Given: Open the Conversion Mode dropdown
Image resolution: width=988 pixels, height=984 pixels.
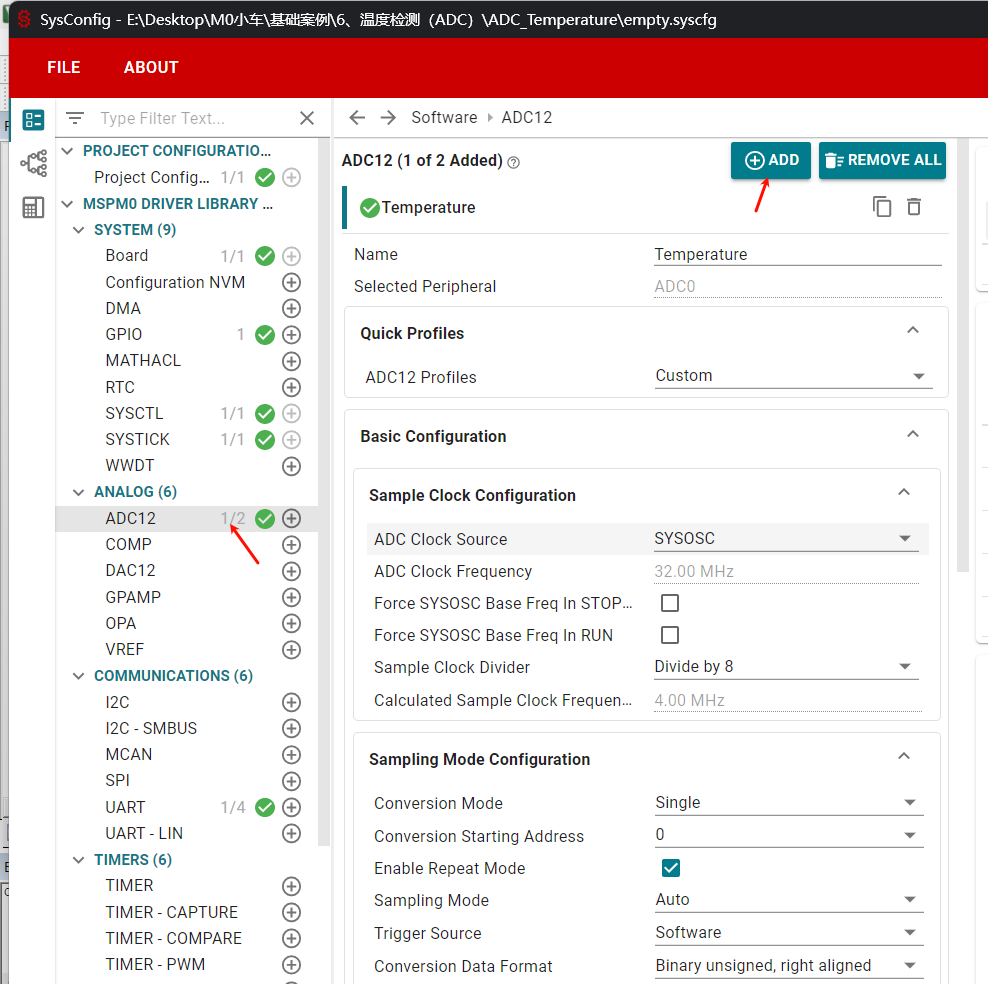Looking at the screenshot, I should pyautogui.click(x=789, y=803).
